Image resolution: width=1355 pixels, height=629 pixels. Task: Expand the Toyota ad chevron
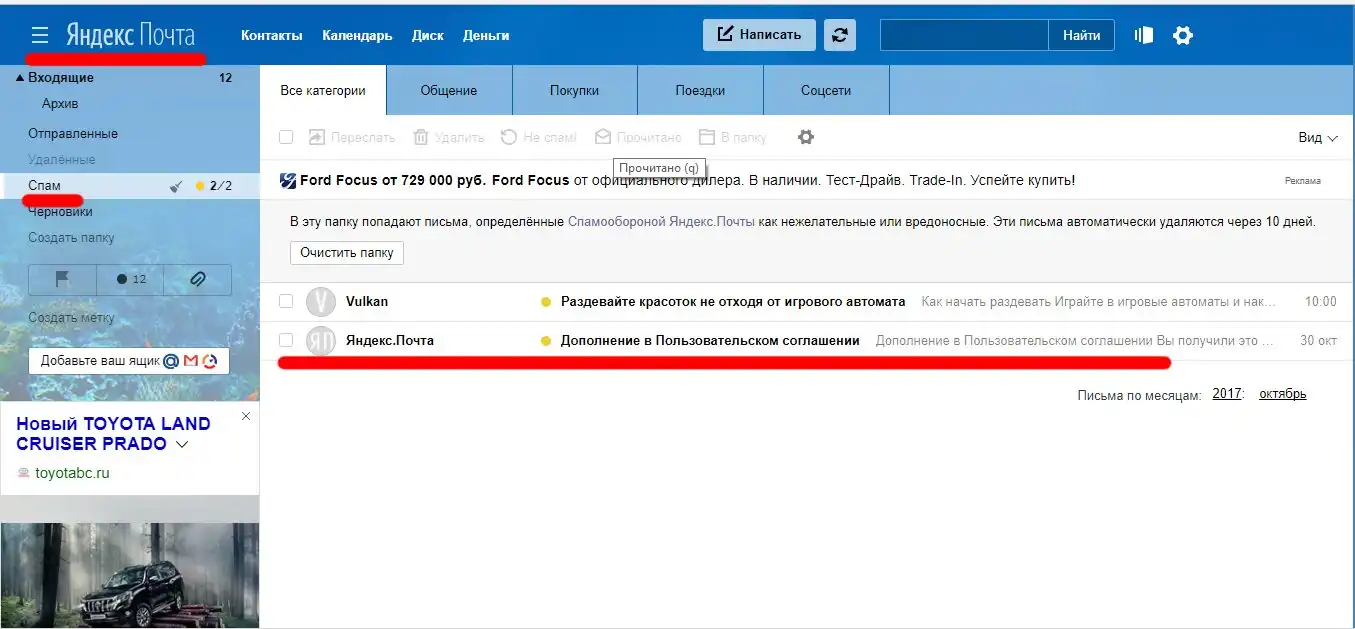pos(182,445)
